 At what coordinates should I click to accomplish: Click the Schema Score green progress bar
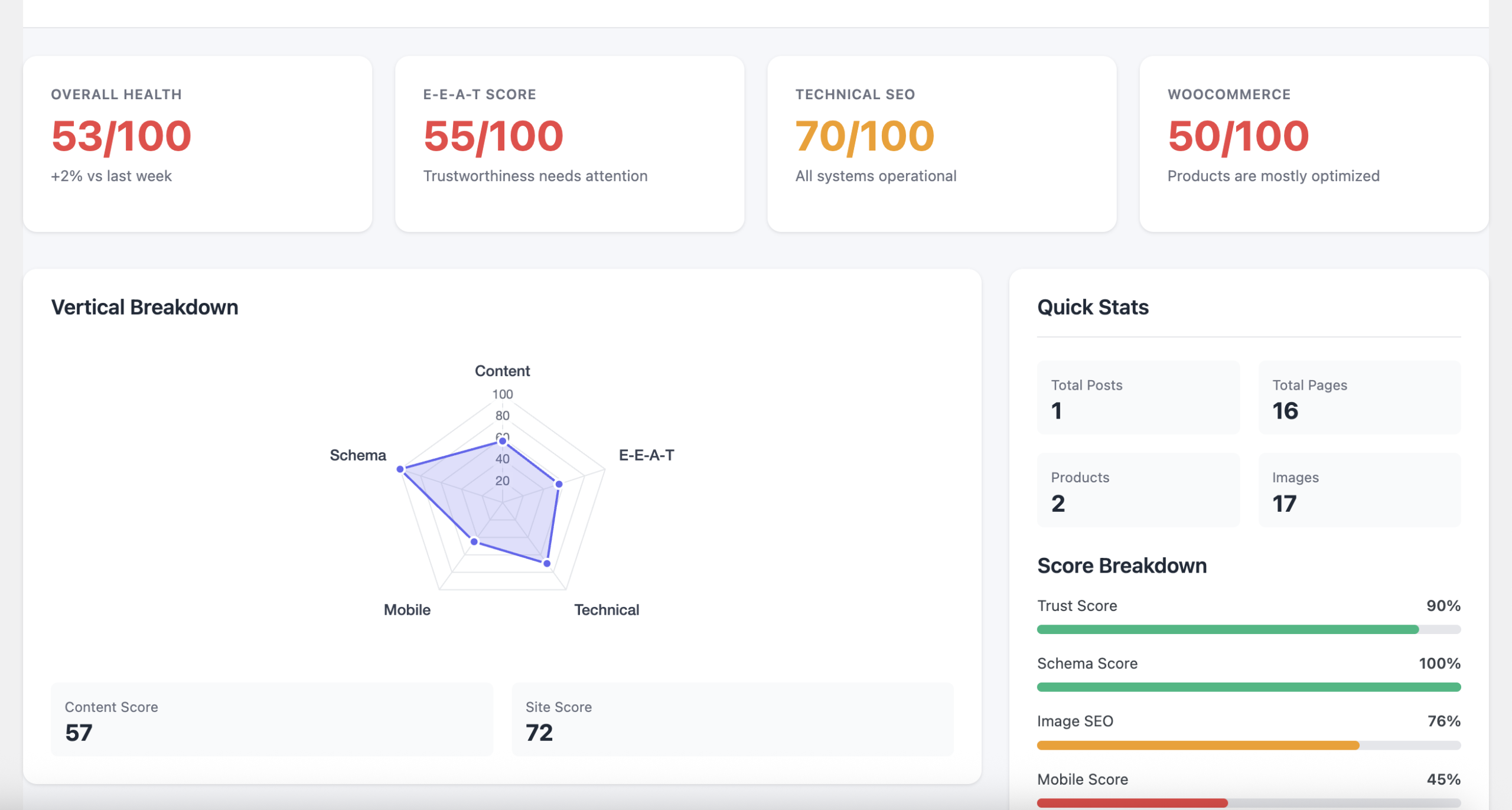coord(1249,687)
